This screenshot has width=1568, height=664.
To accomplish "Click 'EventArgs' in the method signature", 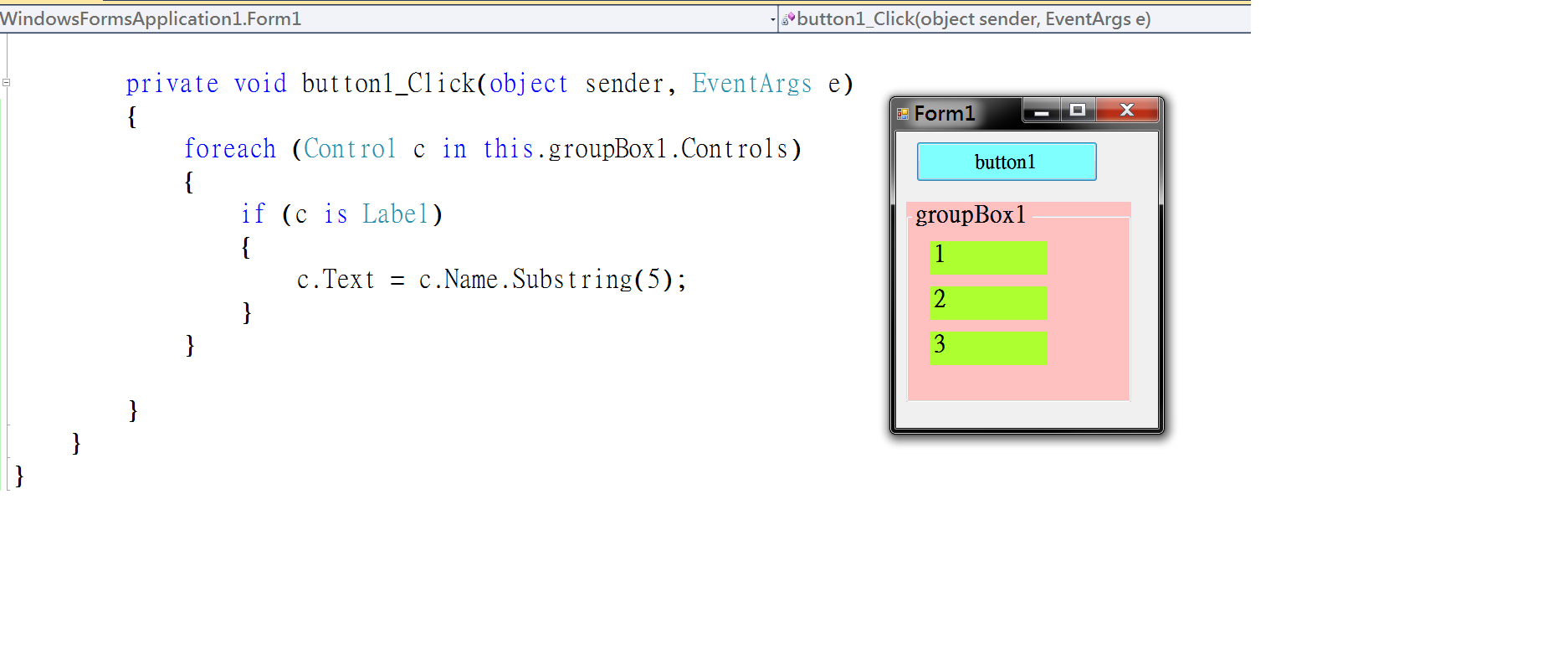I will tap(752, 84).
